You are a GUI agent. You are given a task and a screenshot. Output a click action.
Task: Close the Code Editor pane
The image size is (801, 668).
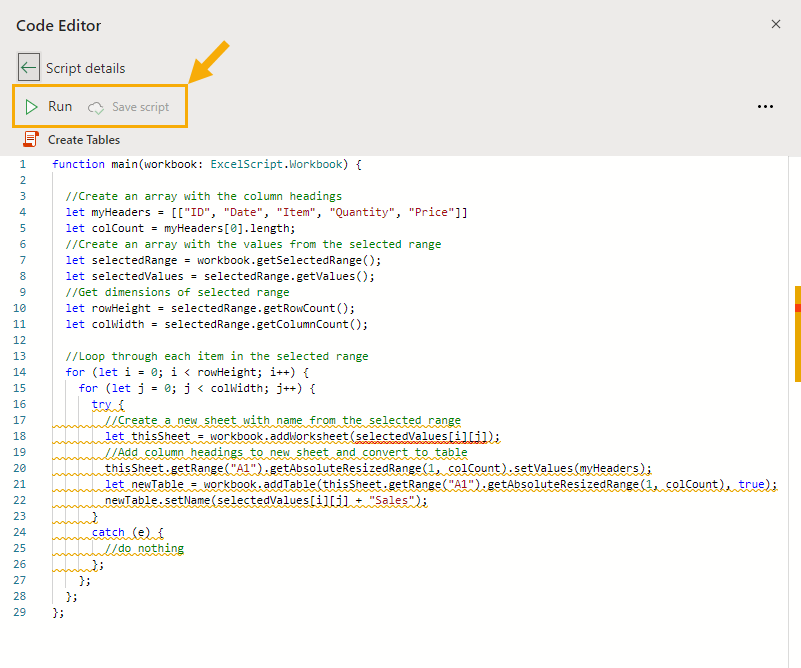pos(776,24)
